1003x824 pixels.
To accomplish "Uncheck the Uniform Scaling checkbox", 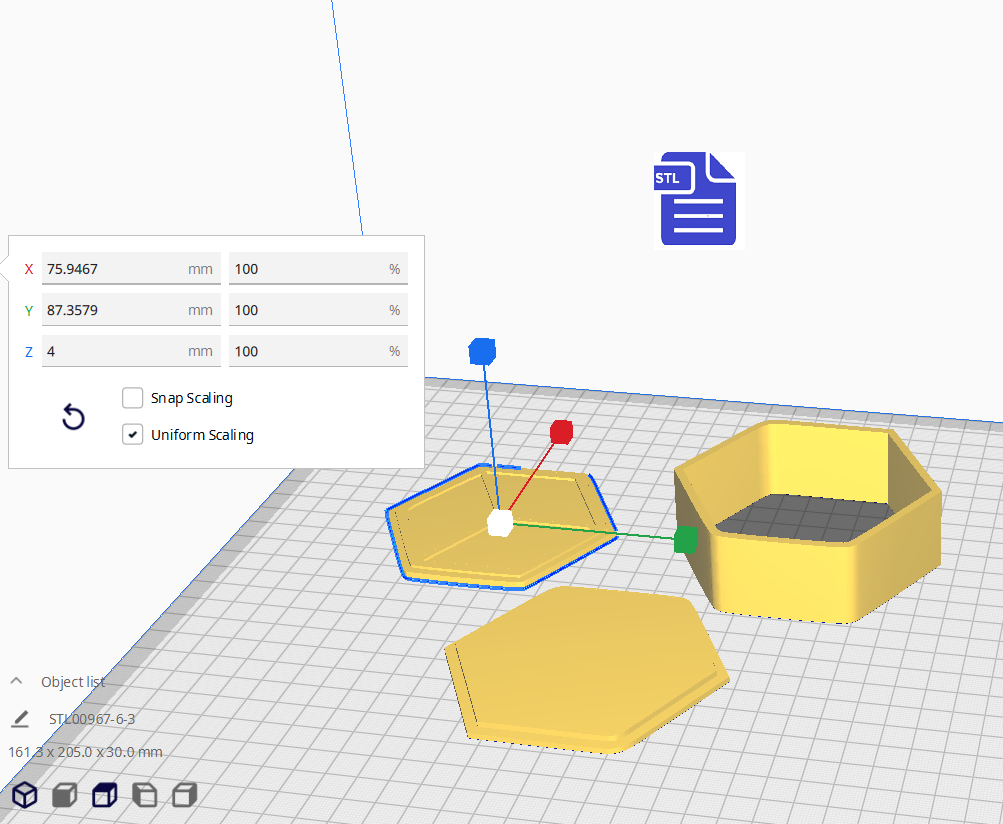I will tap(132, 435).
